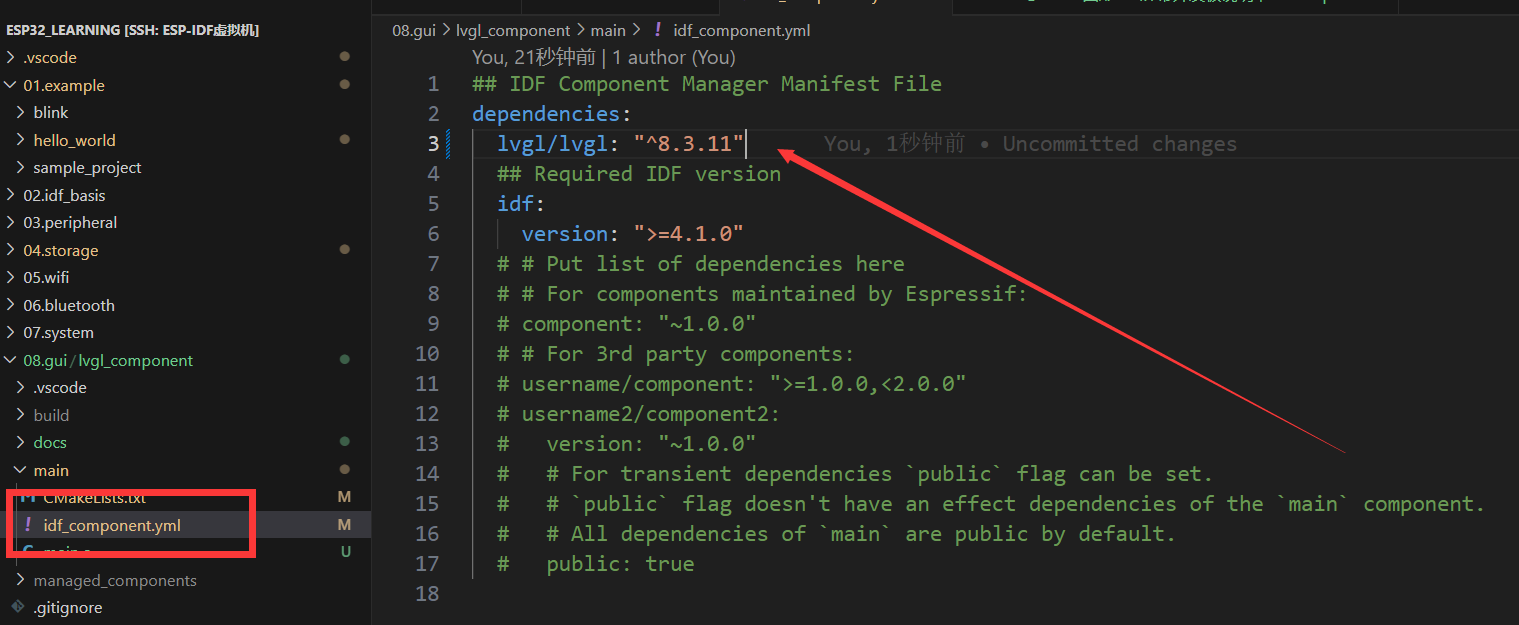
Task: Collapse the 01.example folder
Action: pyautogui.click(x=11, y=85)
